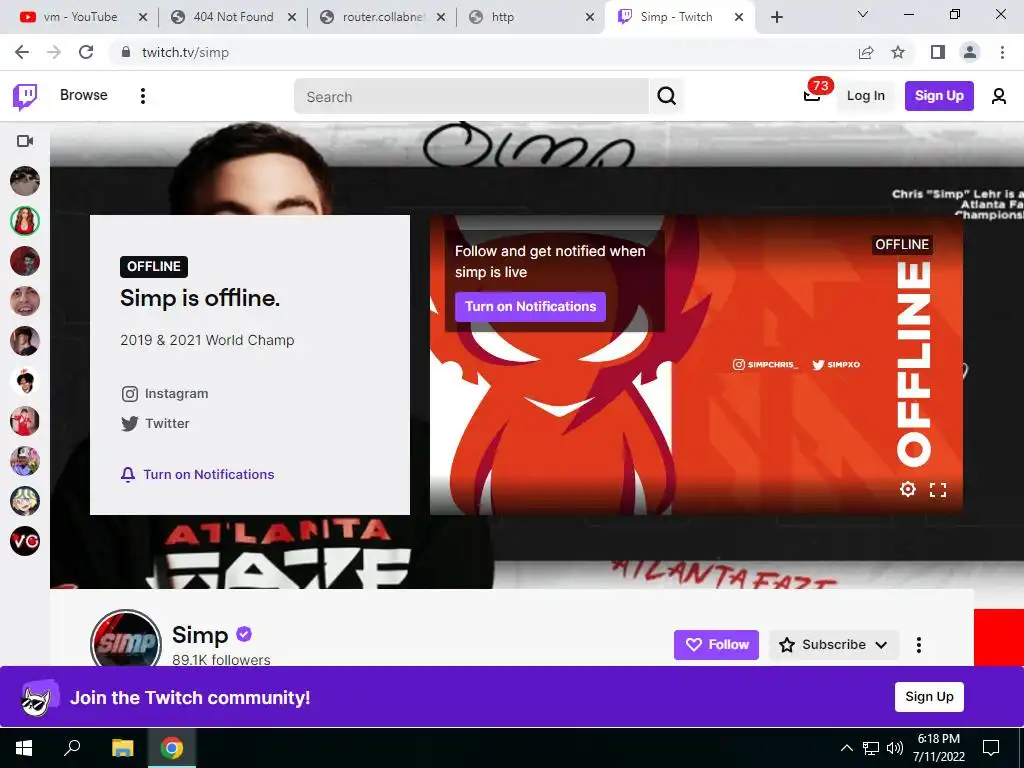Open the Windows action center notifications
The width and height of the screenshot is (1024, 768).
pos(991,748)
